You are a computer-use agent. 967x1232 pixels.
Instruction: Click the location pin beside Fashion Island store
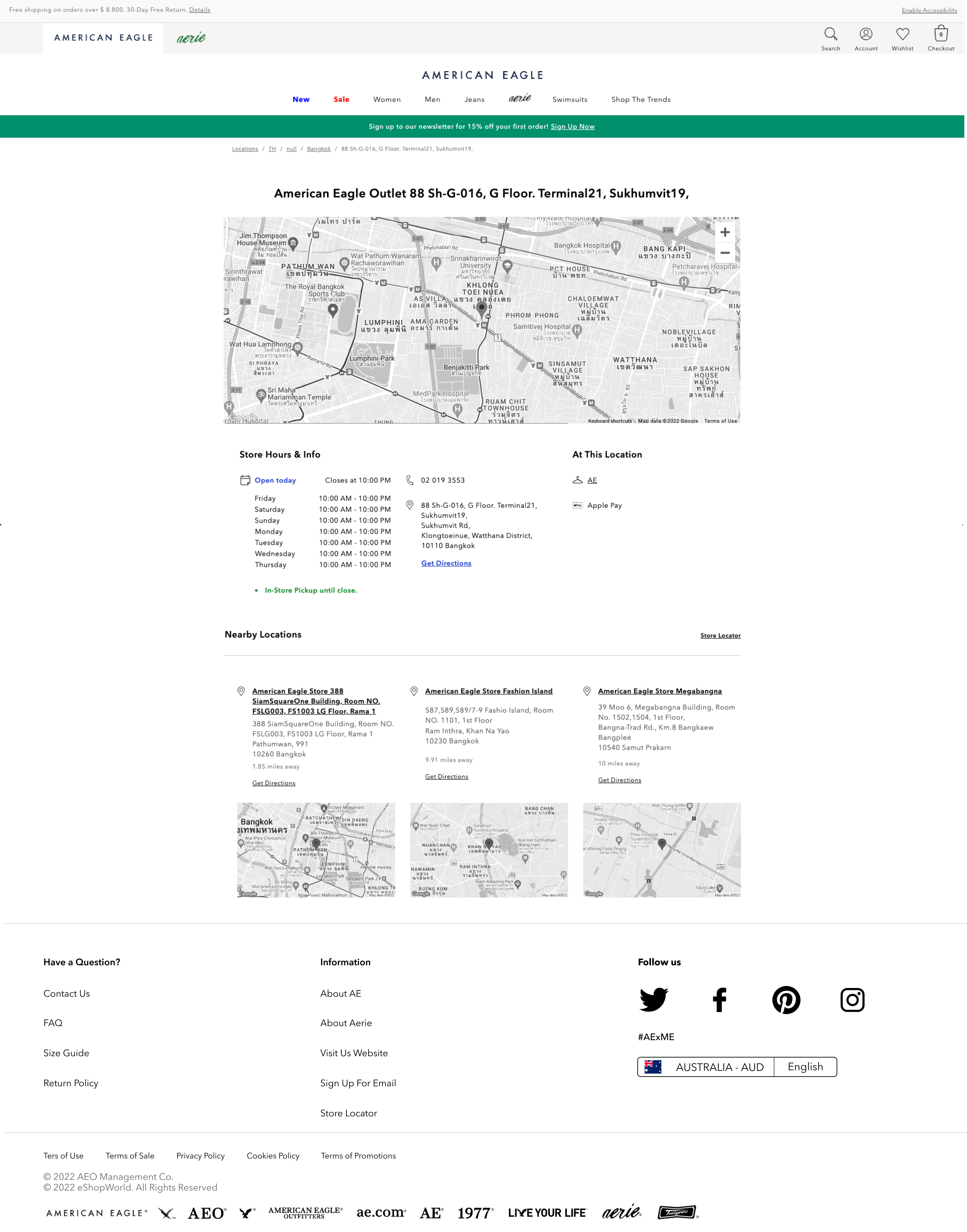click(414, 691)
